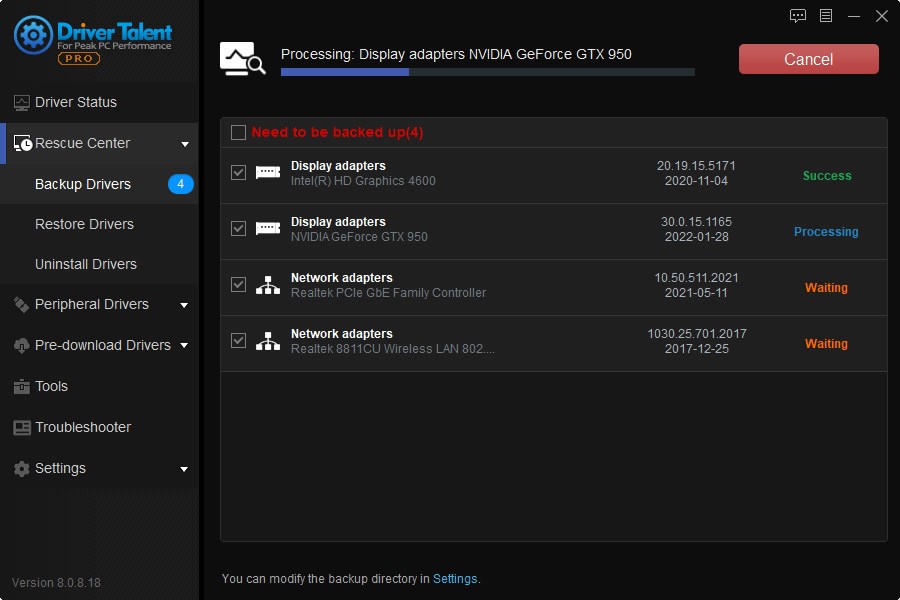Image resolution: width=900 pixels, height=600 pixels.
Task: Click the NVIDIA GeForce GTX 950 adapter icon
Action: click(x=268, y=229)
